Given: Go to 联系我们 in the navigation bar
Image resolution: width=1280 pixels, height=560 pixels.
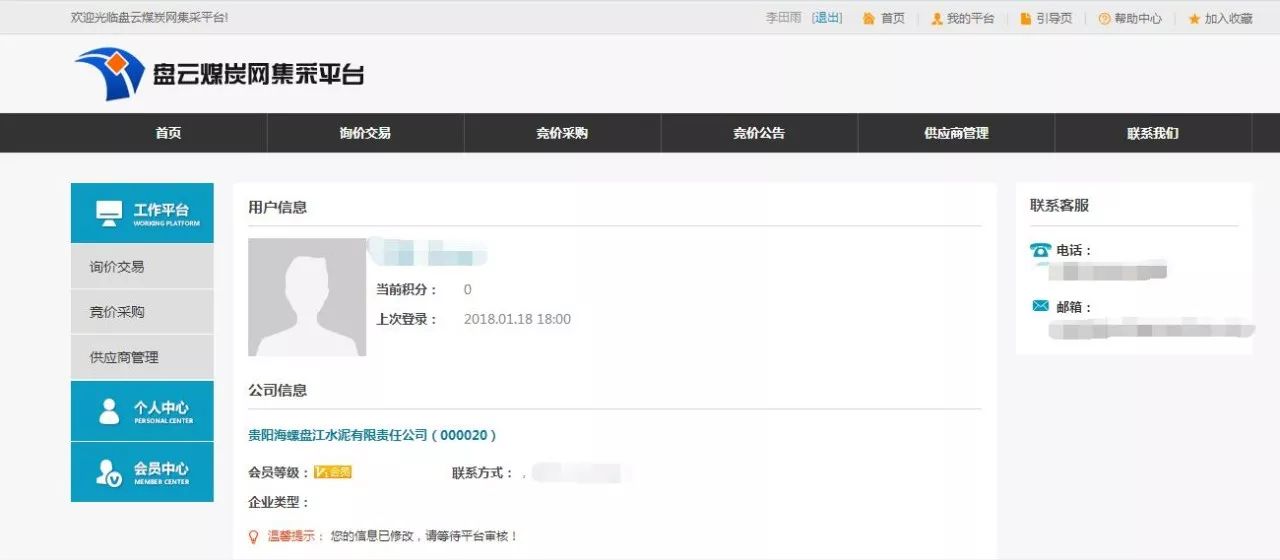Looking at the screenshot, I should (x=1152, y=133).
